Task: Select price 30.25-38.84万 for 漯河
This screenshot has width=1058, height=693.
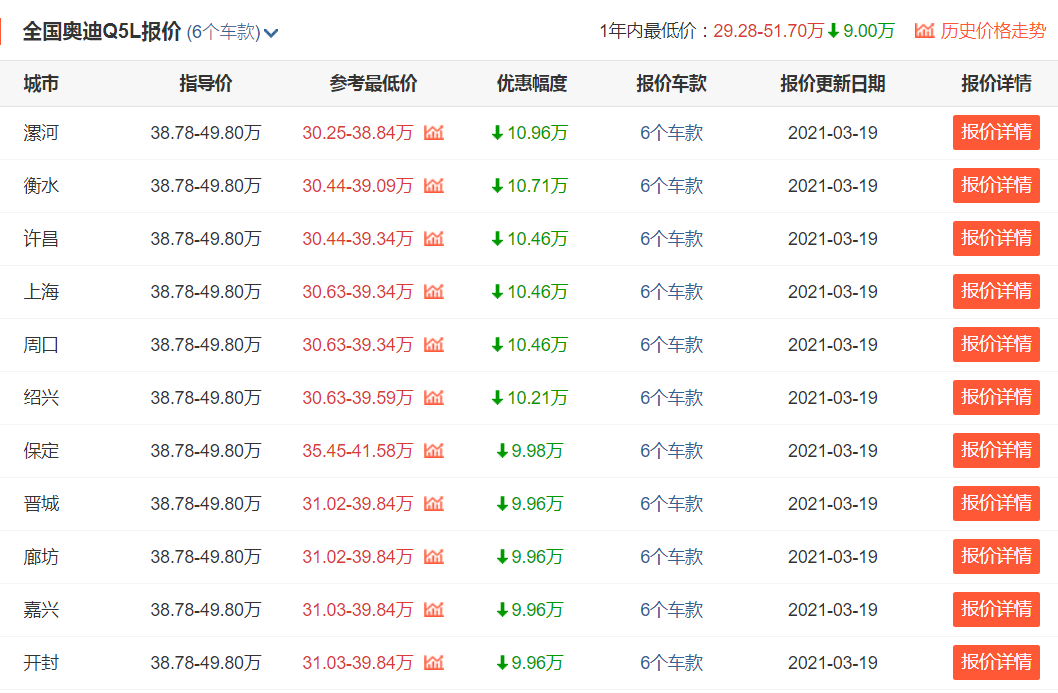Action: (358, 132)
